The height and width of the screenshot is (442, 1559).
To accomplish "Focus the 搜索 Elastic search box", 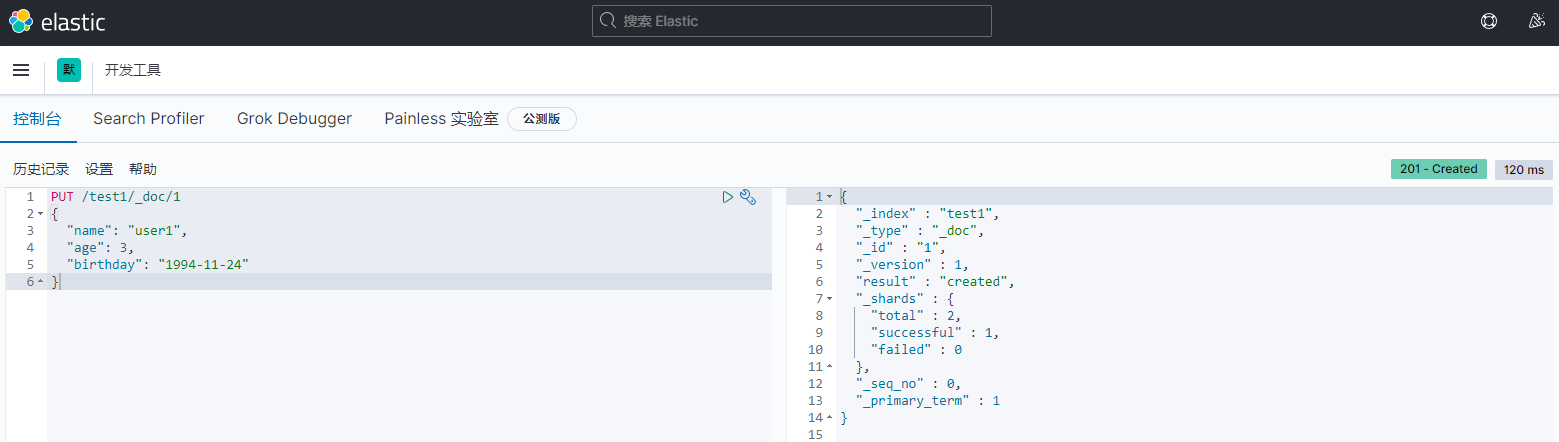I will [x=792, y=21].
